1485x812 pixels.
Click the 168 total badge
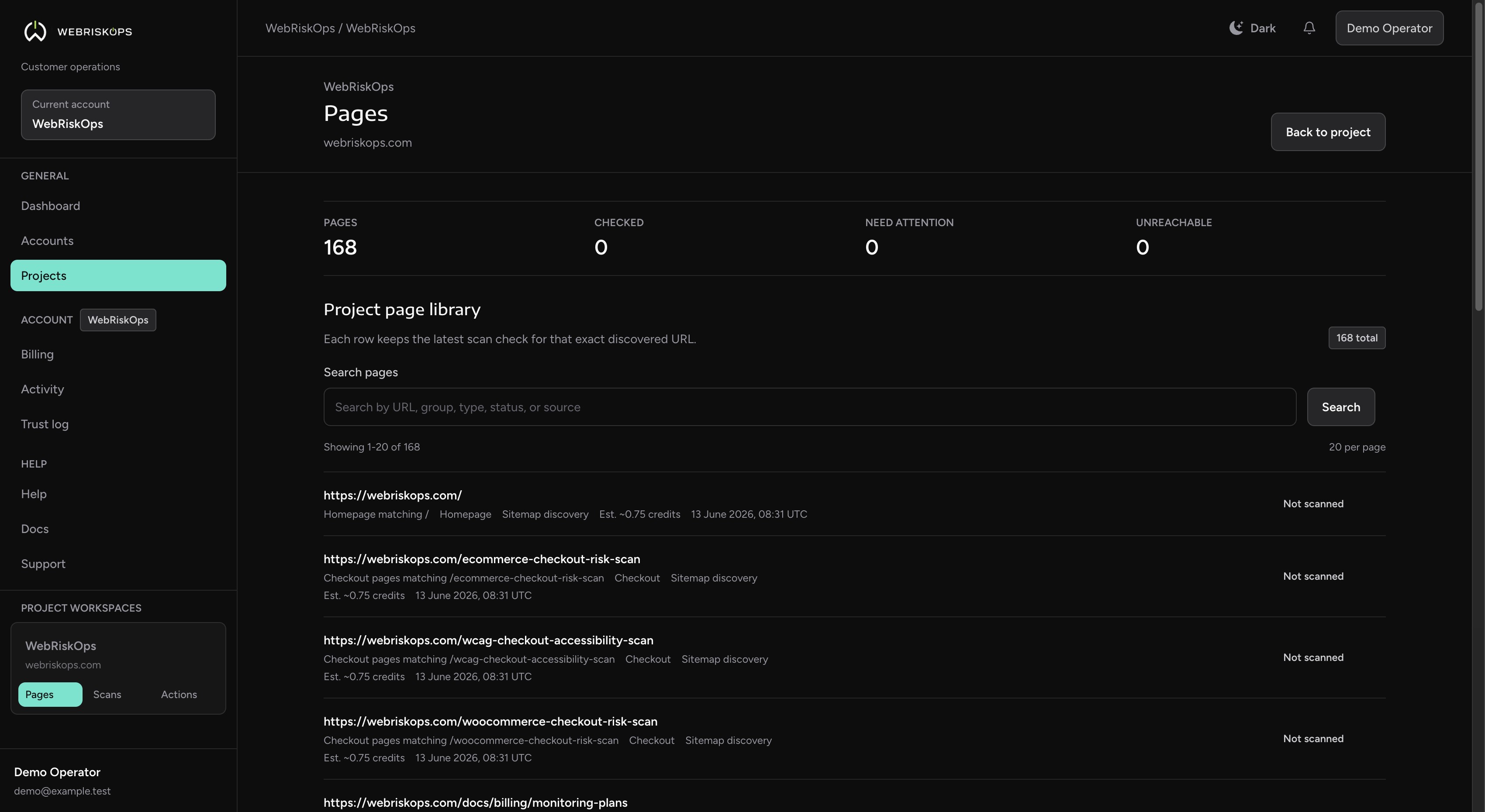[1357, 338]
